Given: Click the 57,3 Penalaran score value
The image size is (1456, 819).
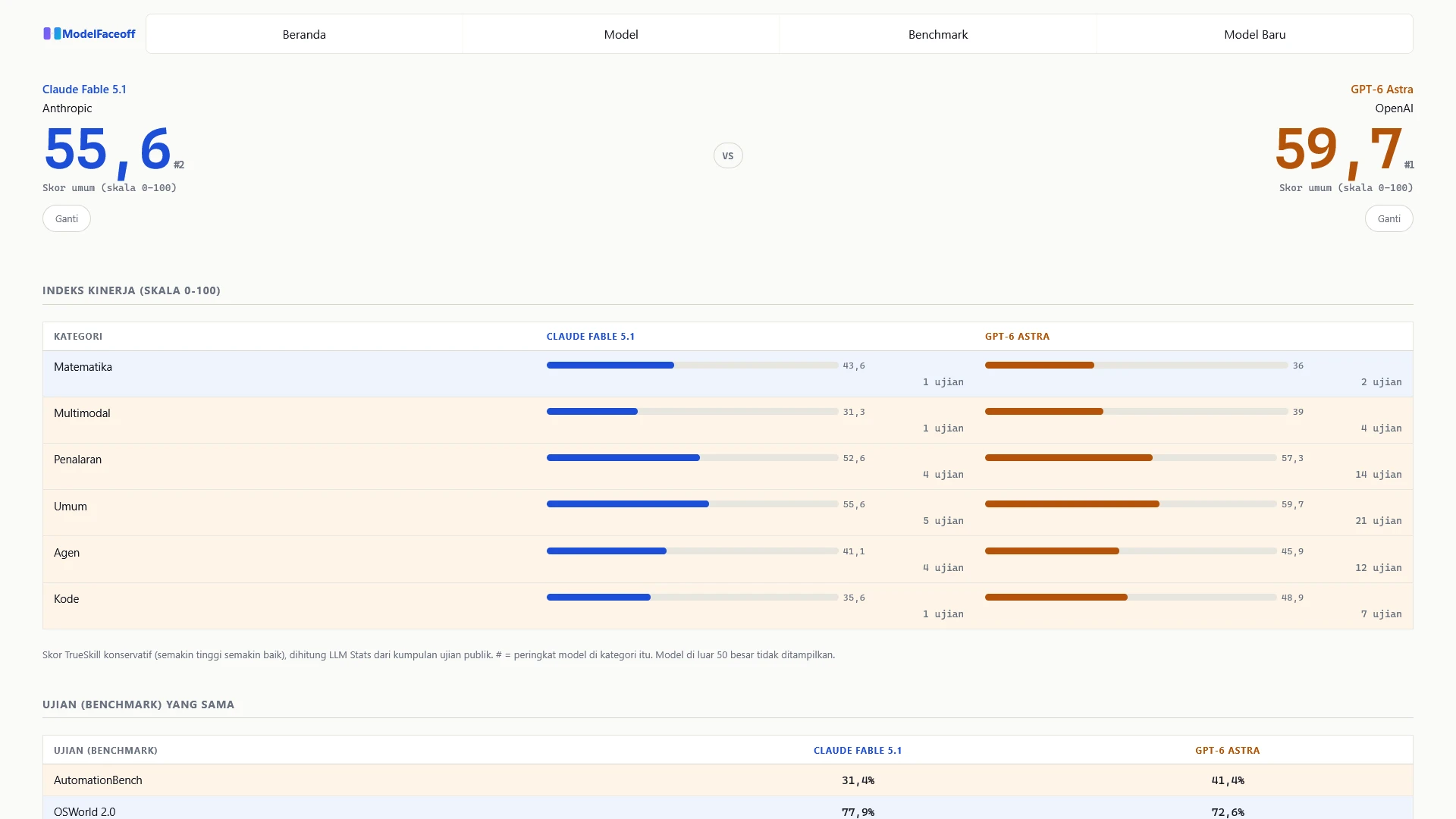Looking at the screenshot, I should tap(1293, 458).
